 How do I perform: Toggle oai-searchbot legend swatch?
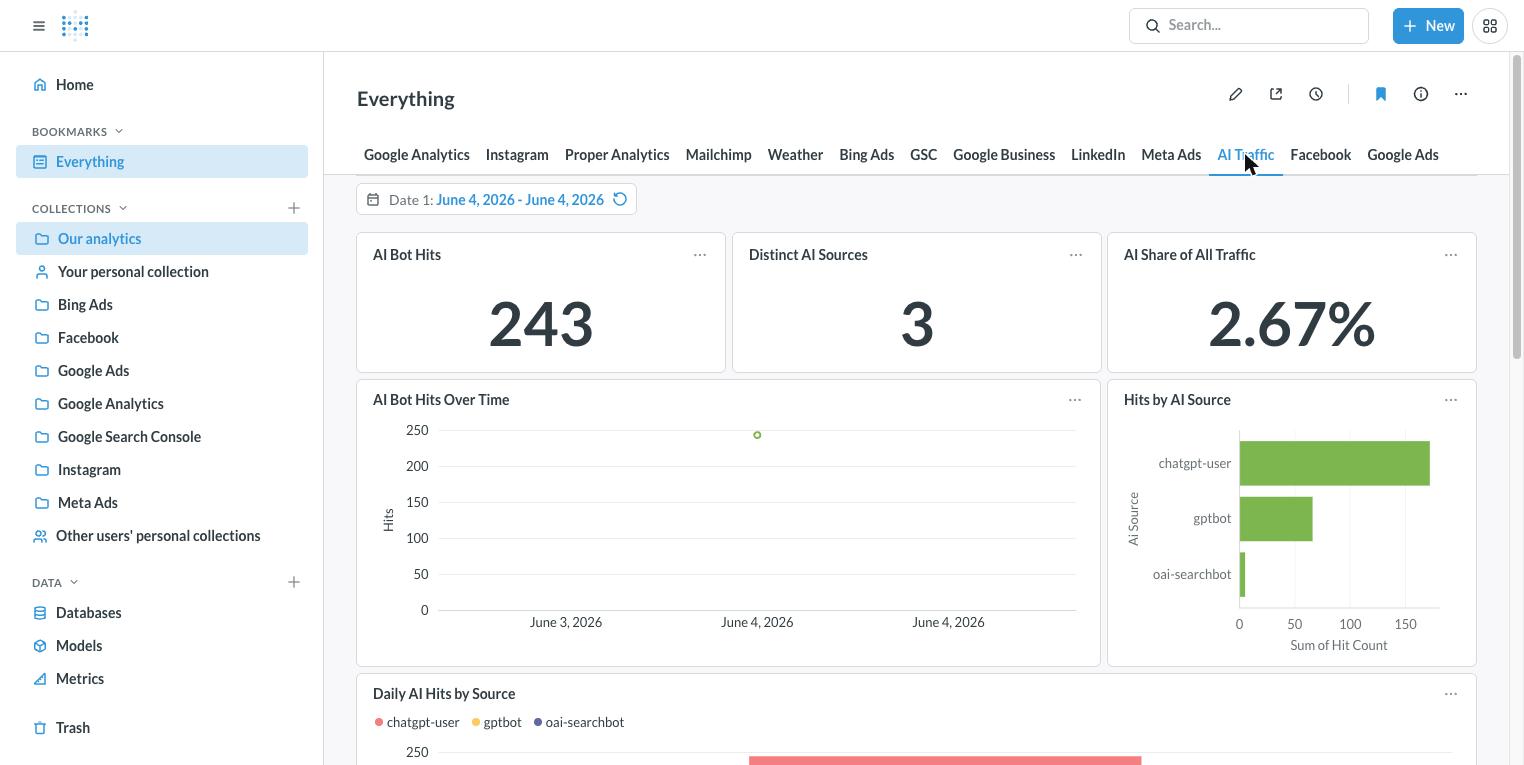(538, 722)
